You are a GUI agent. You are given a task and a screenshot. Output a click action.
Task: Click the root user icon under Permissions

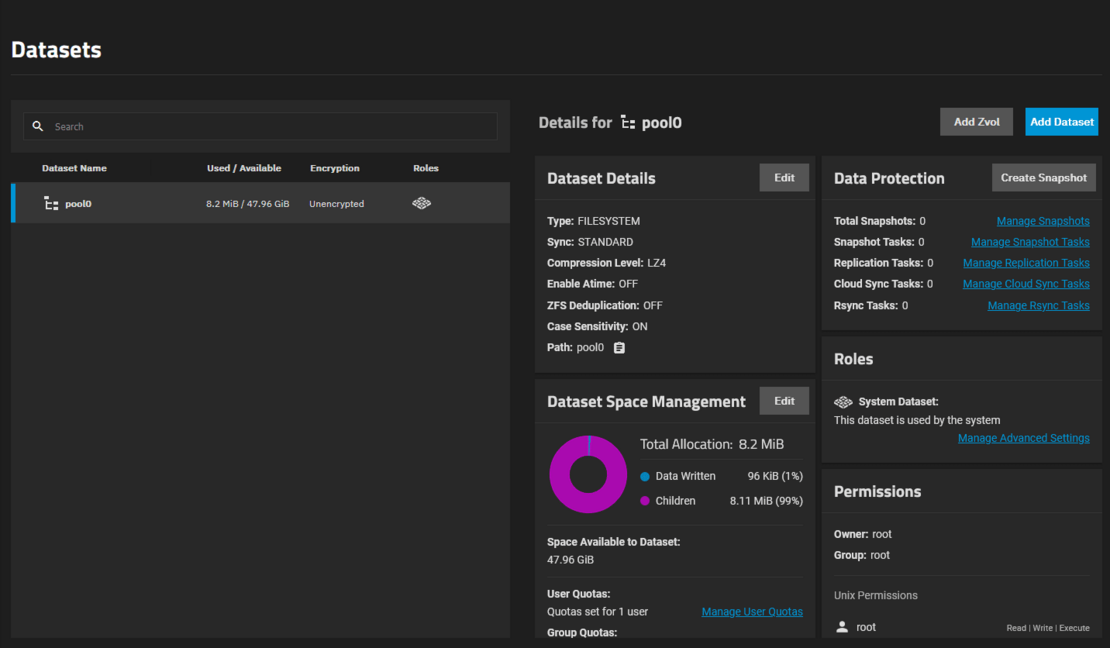click(x=841, y=626)
